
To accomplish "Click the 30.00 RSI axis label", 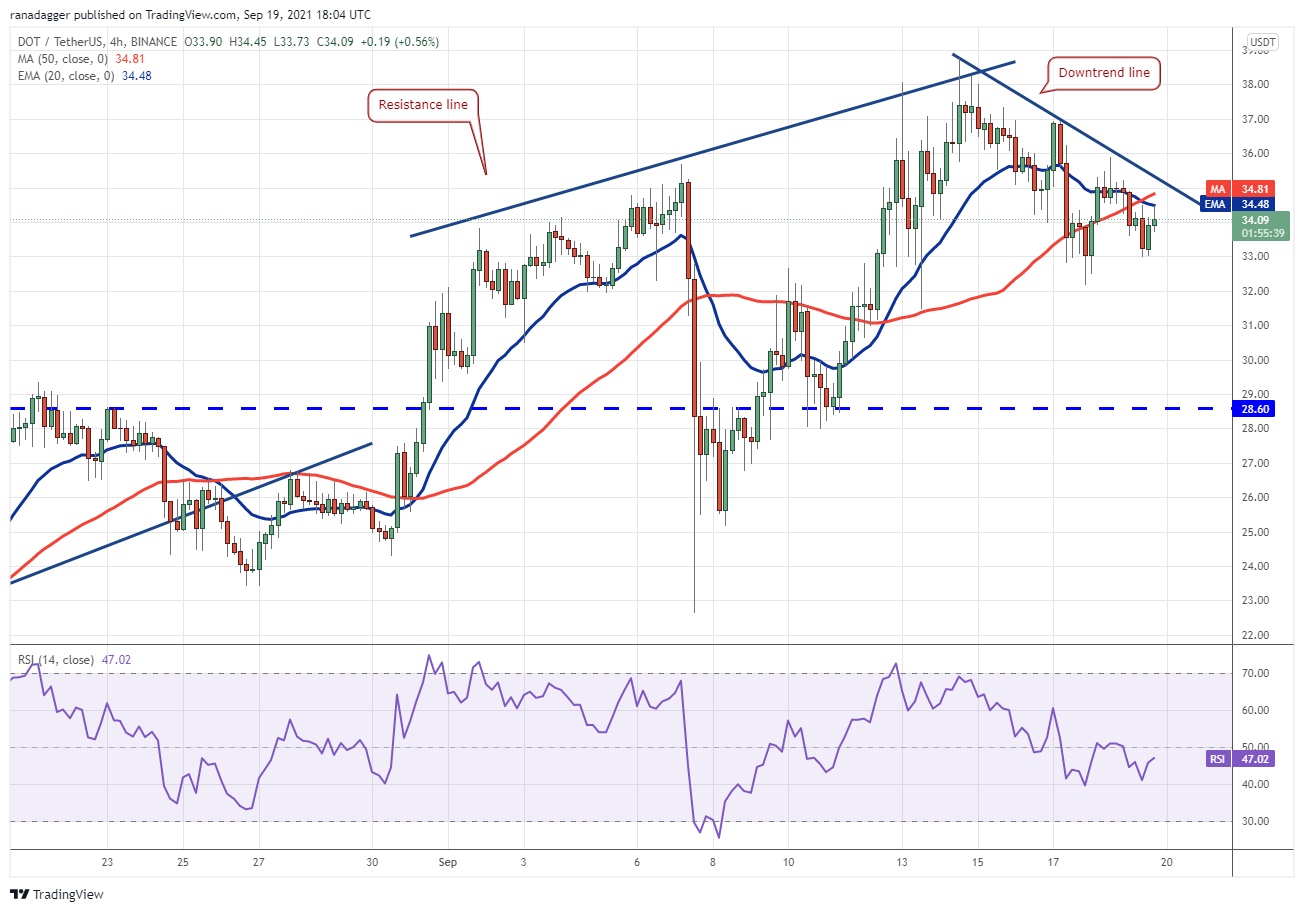I will [1257, 821].
